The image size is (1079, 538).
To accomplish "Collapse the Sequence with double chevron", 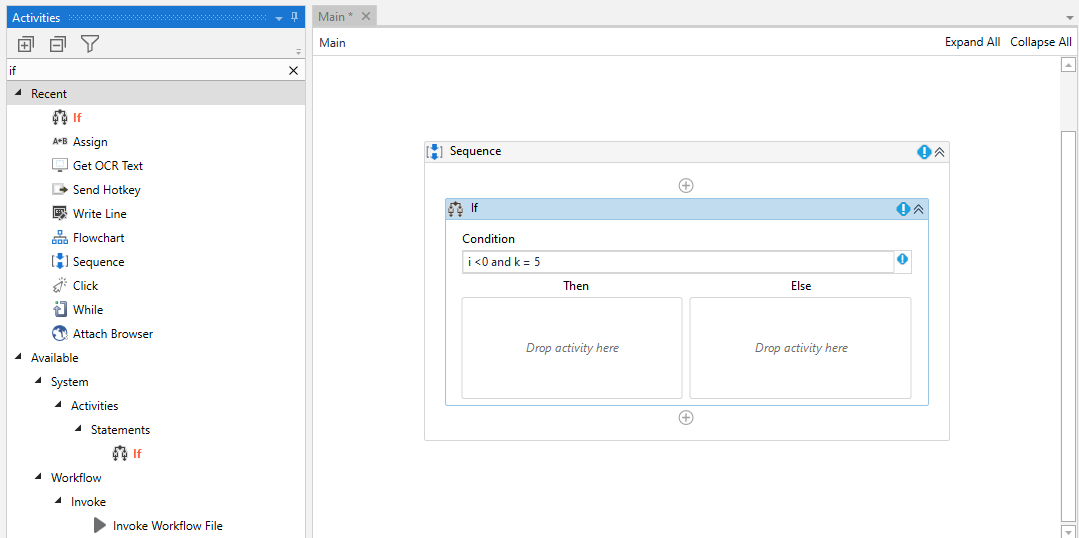I will (x=940, y=152).
